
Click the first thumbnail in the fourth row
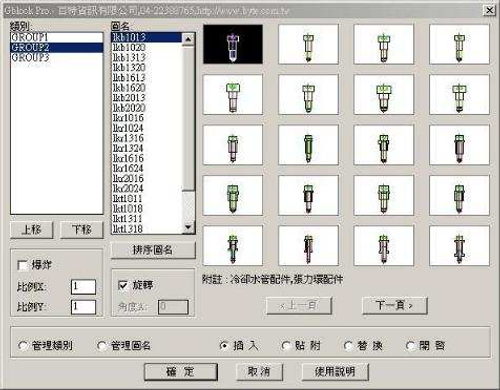coord(233,195)
